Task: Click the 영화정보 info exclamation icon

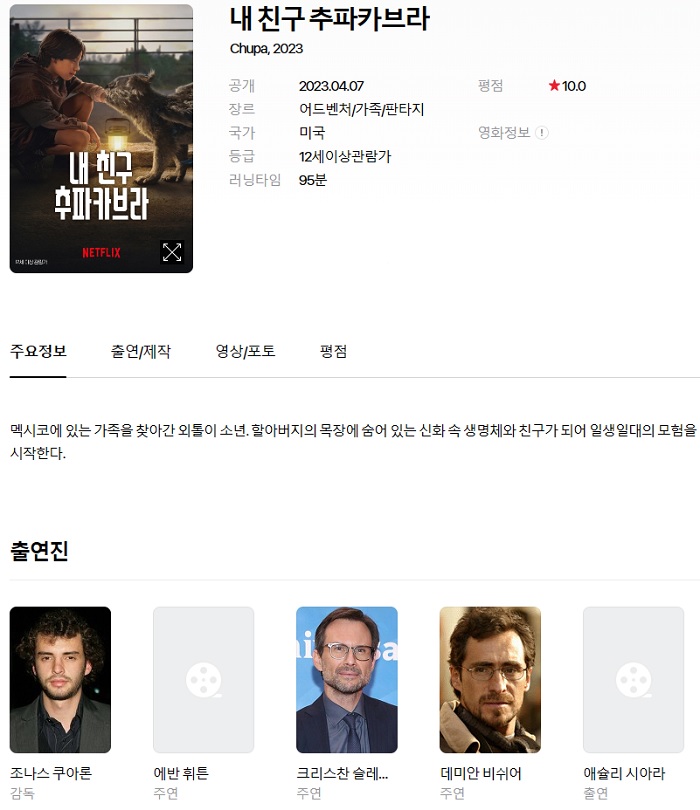Action: pyautogui.click(x=541, y=133)
